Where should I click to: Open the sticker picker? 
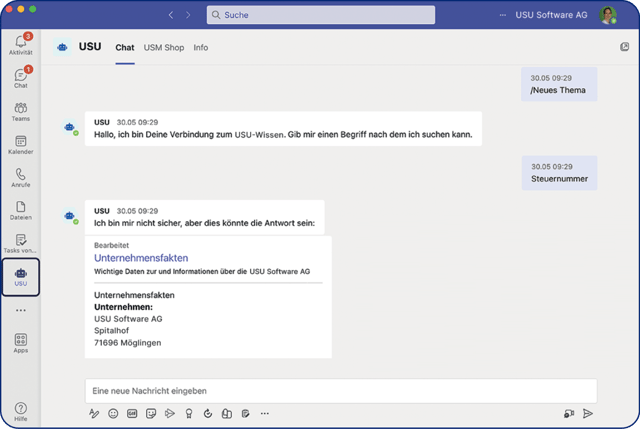(x=151, y=413)
